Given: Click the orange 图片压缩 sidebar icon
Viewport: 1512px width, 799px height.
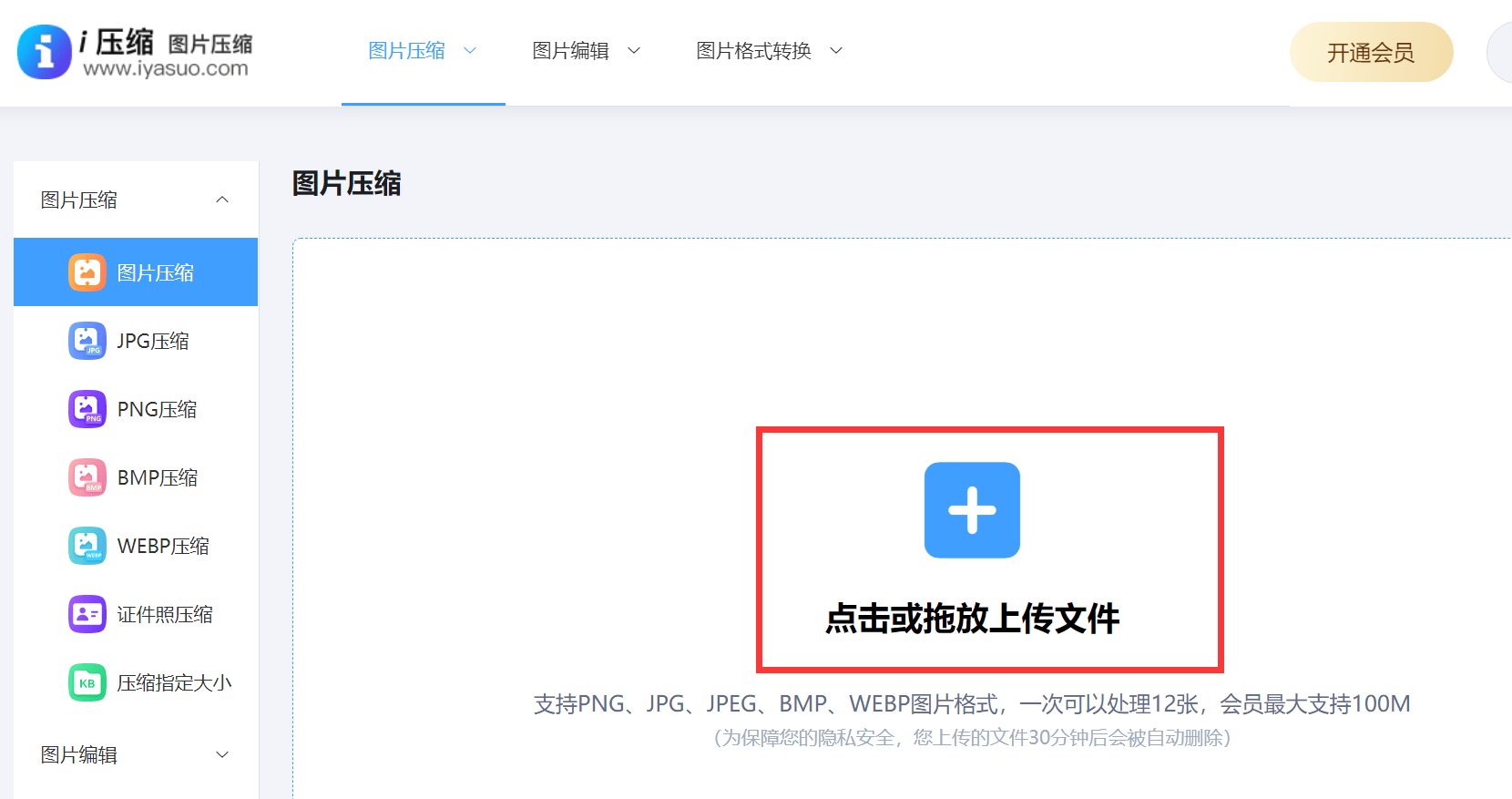Looking at the screenshot, I should [87, 272].
